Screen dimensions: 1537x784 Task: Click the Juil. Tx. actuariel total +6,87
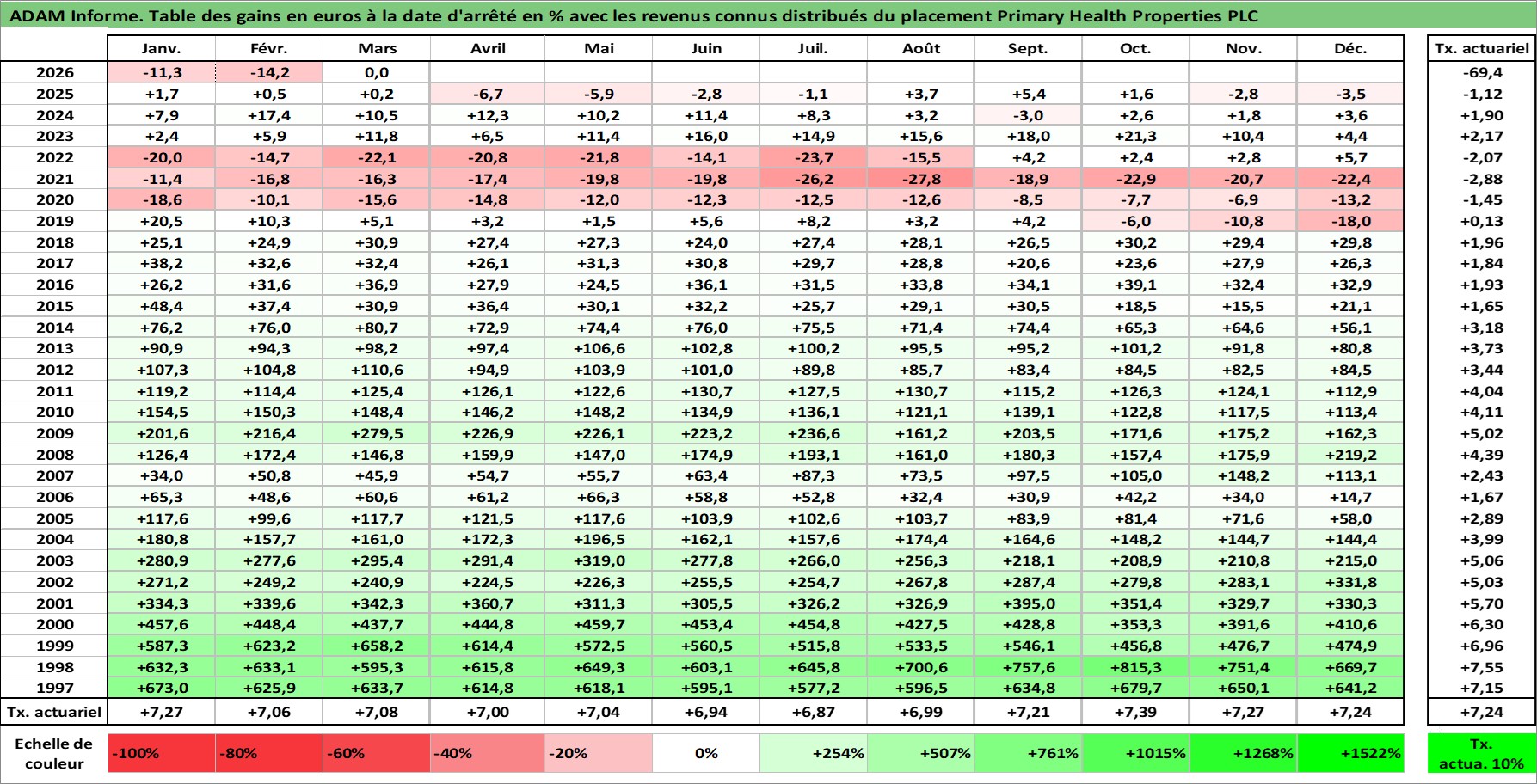(x=814, y=712)
